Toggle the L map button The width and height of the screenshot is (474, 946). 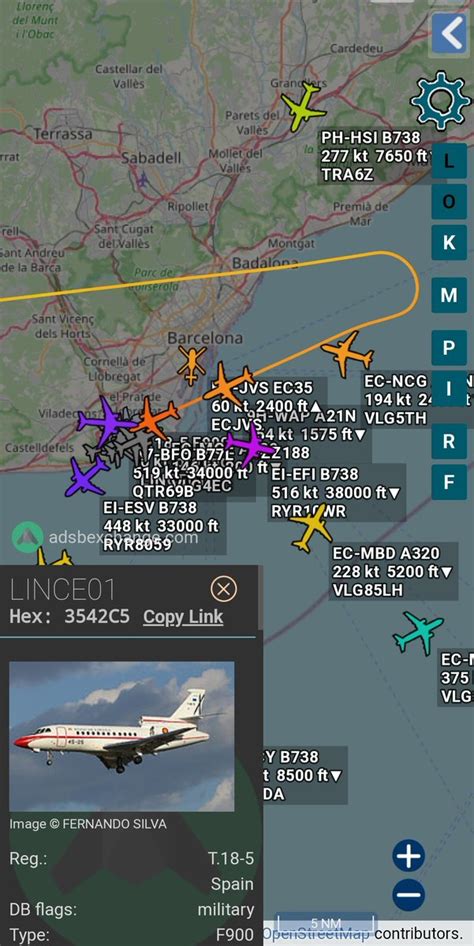coord(449,161)
